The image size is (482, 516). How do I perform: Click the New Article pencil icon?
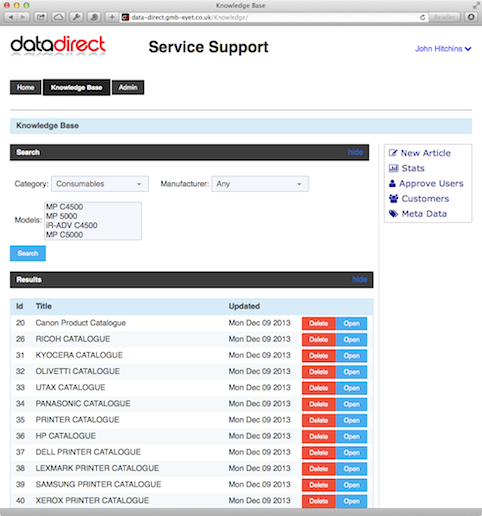pos(393,153)
